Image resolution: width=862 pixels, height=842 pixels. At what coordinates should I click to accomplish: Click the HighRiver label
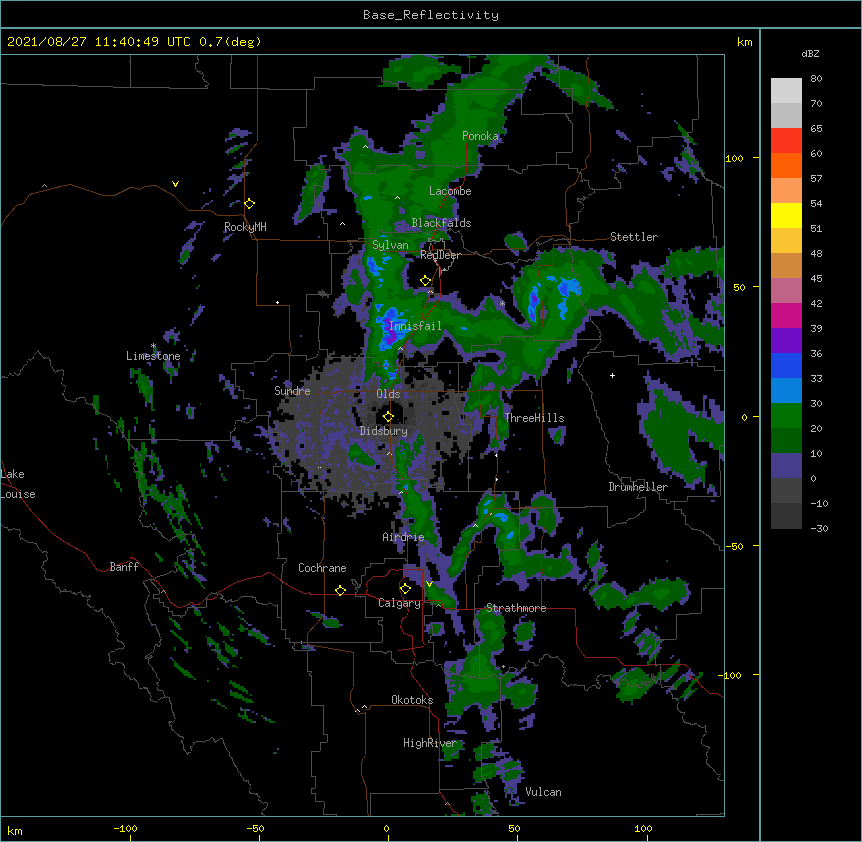[430, 743]
